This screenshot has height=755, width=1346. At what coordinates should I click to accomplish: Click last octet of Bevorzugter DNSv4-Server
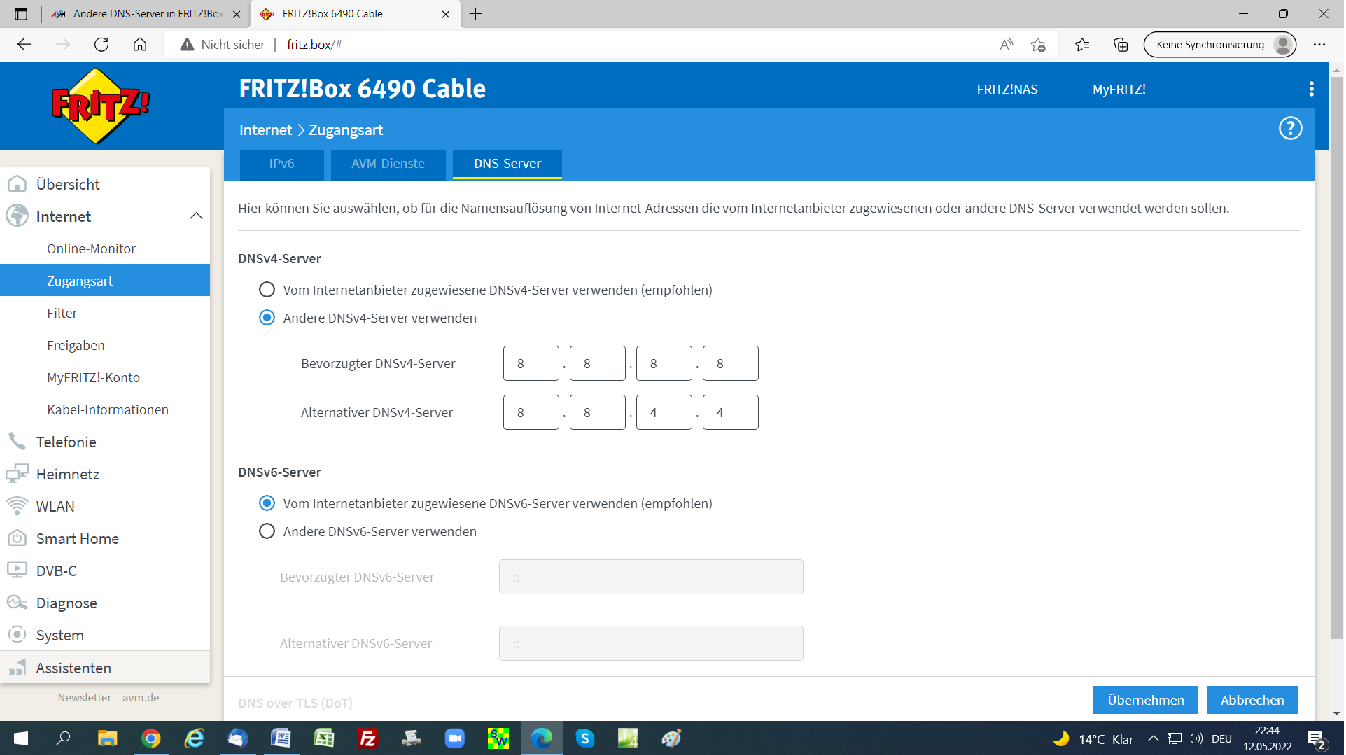coord(730,364)
